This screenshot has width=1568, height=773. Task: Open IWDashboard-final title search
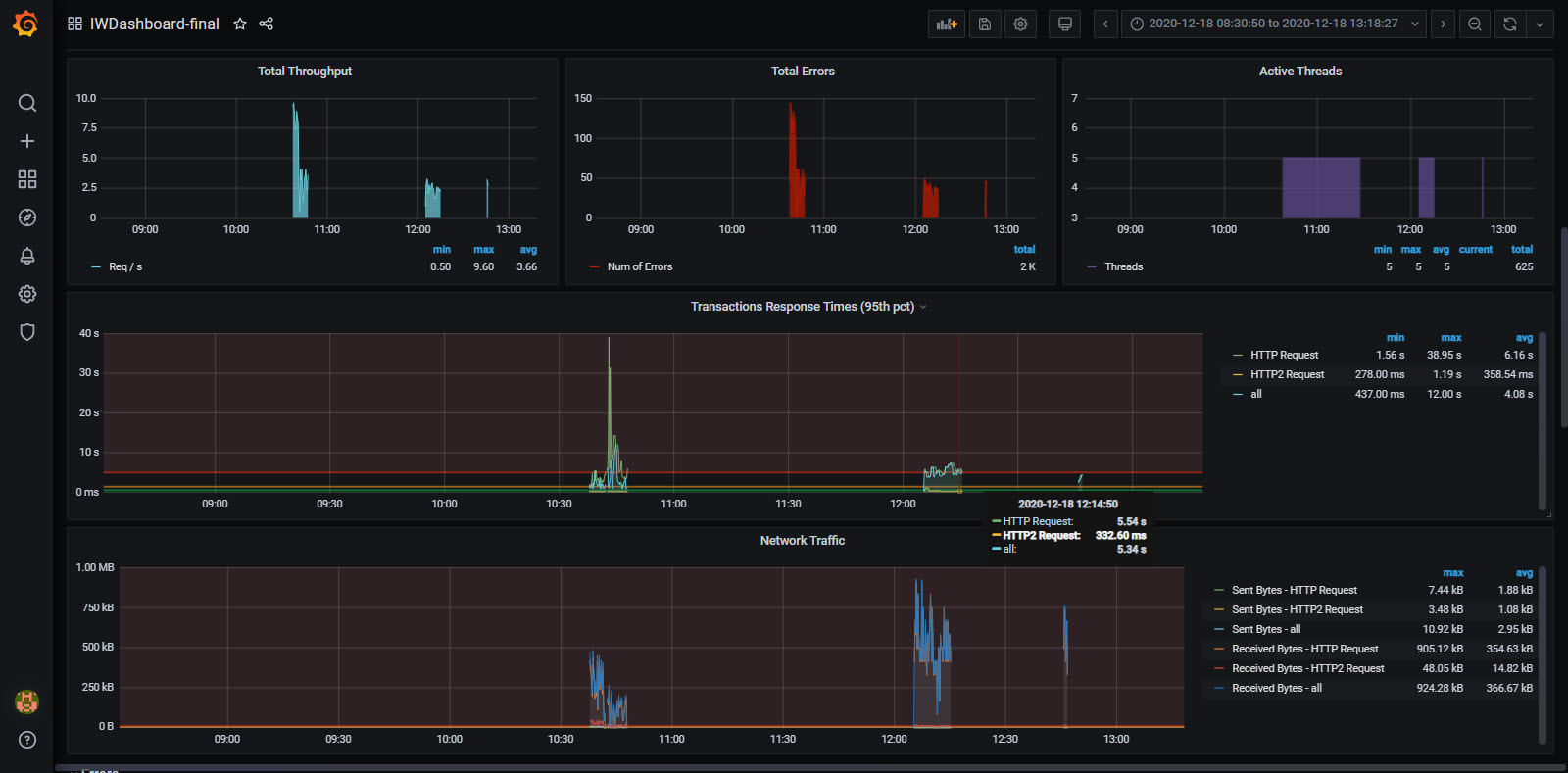[155, 24]
